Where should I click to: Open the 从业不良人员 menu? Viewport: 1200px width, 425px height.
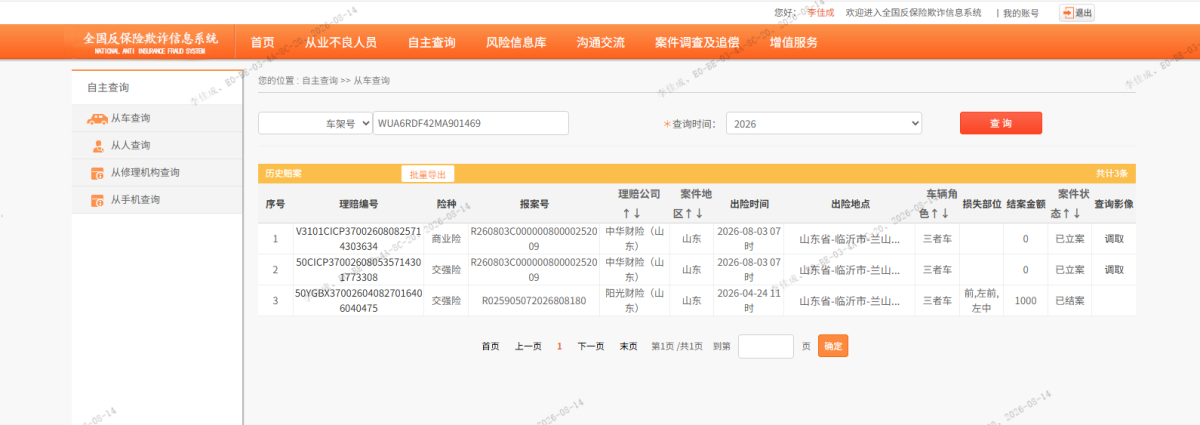pyautogui.click(x=341, y=42)
